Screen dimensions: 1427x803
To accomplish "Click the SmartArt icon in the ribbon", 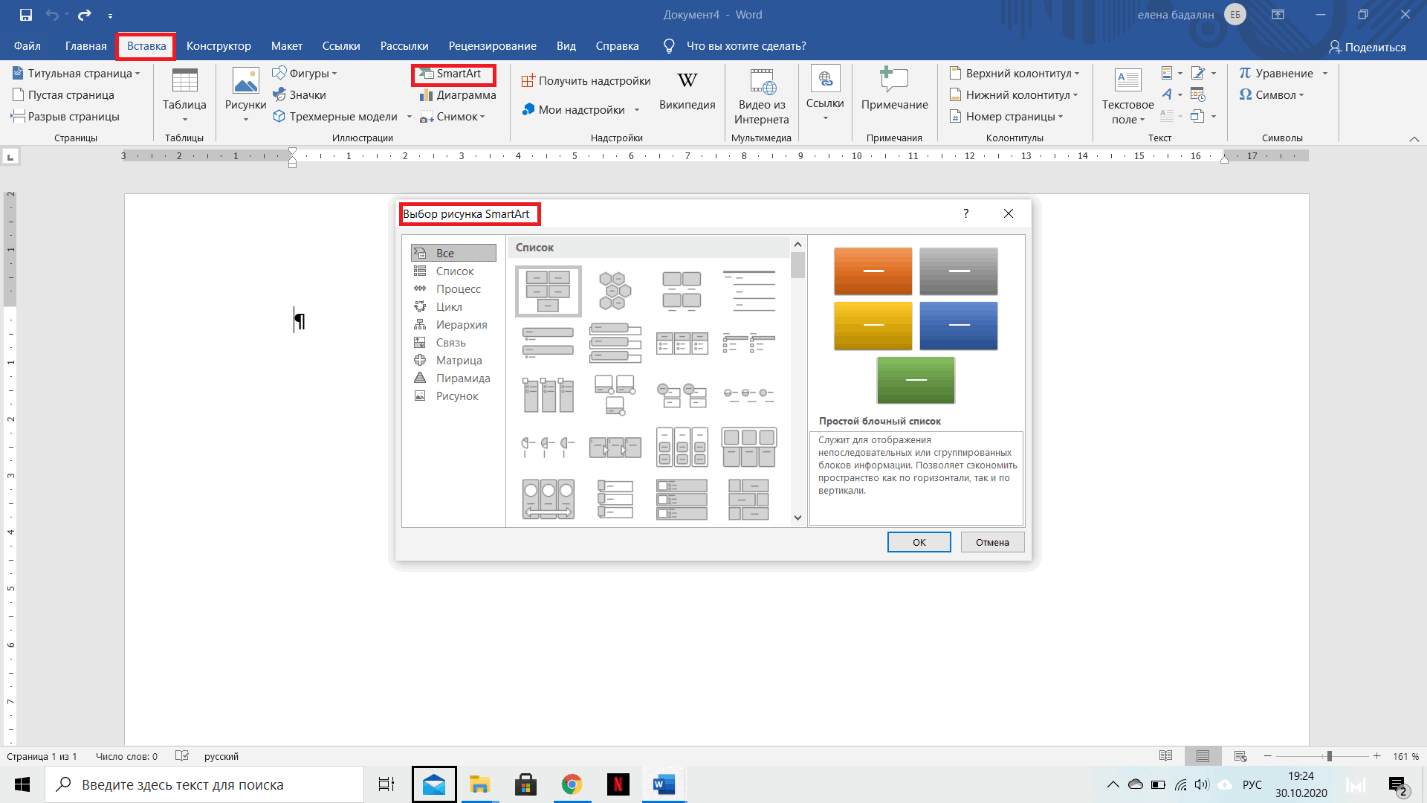I will 426,74.
